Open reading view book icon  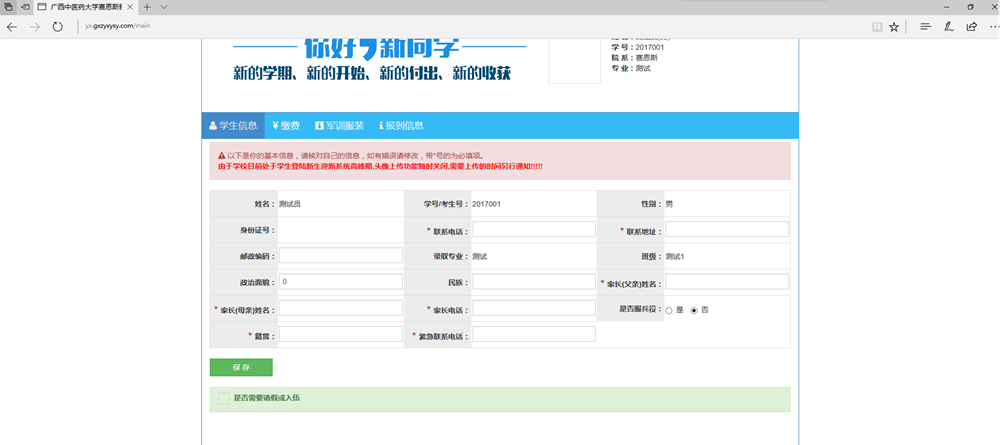click(x=876, y=27)
